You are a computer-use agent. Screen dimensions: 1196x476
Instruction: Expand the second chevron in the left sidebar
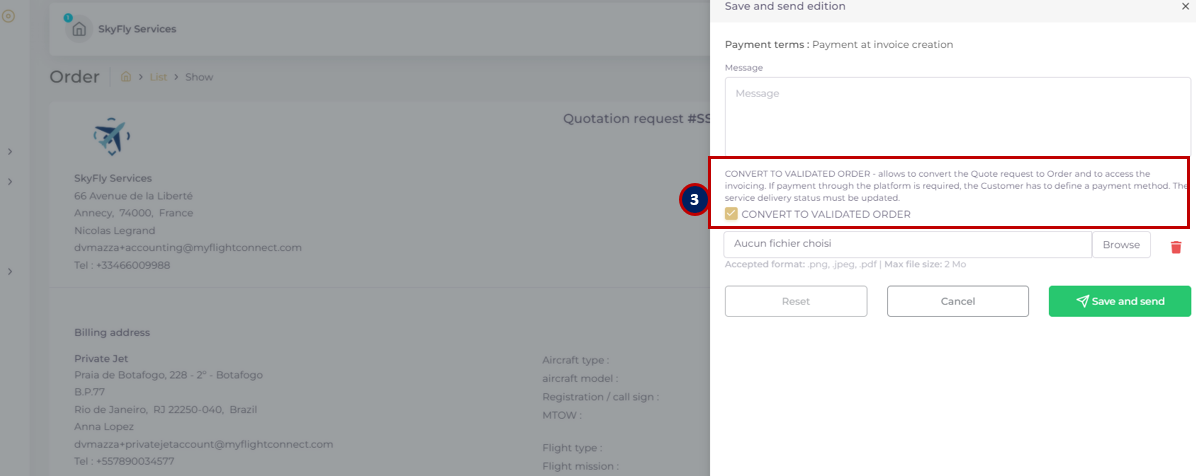pos(10,182)
